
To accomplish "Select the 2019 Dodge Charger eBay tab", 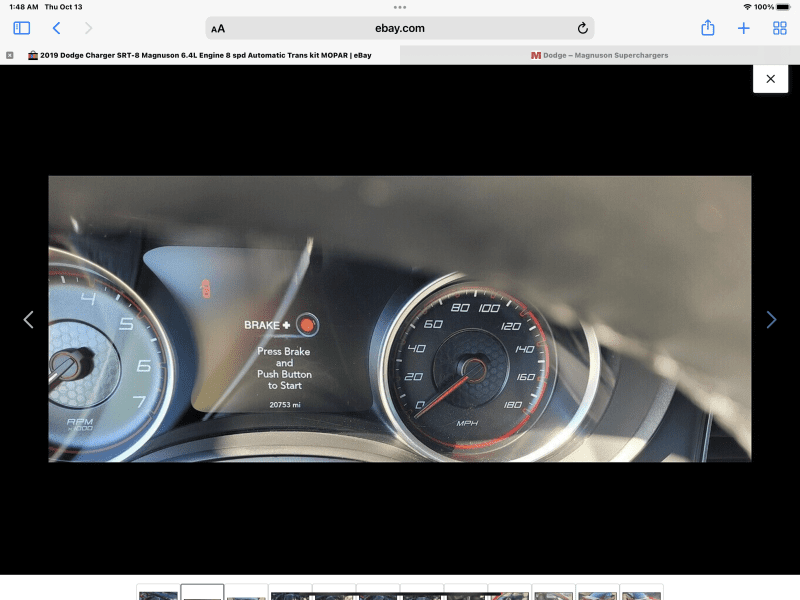I will click(x=200, y=55).
